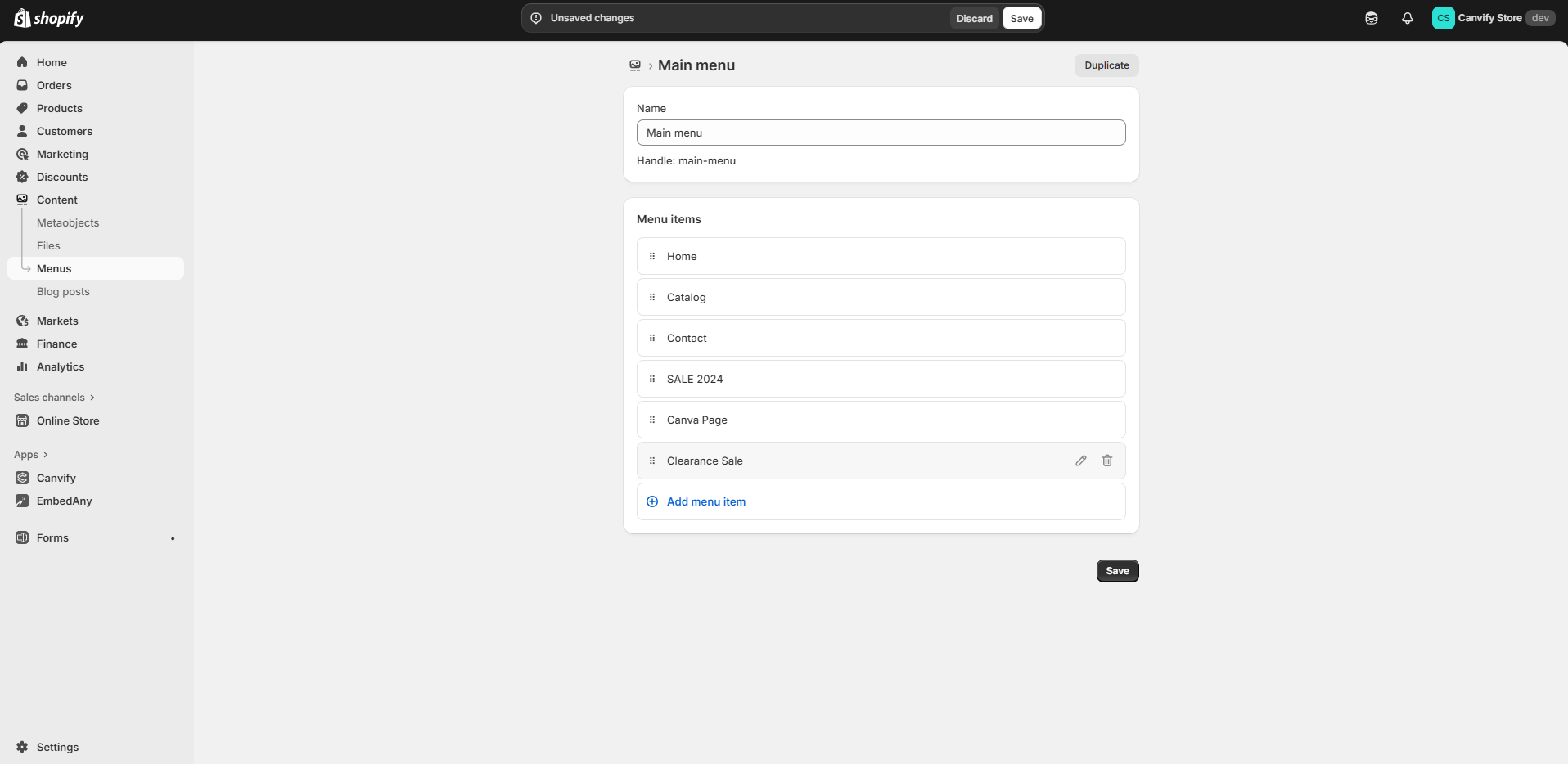Click the Shopify logo in the top bar
Screen dimensions: 1568x764
(x=49, y=18)
